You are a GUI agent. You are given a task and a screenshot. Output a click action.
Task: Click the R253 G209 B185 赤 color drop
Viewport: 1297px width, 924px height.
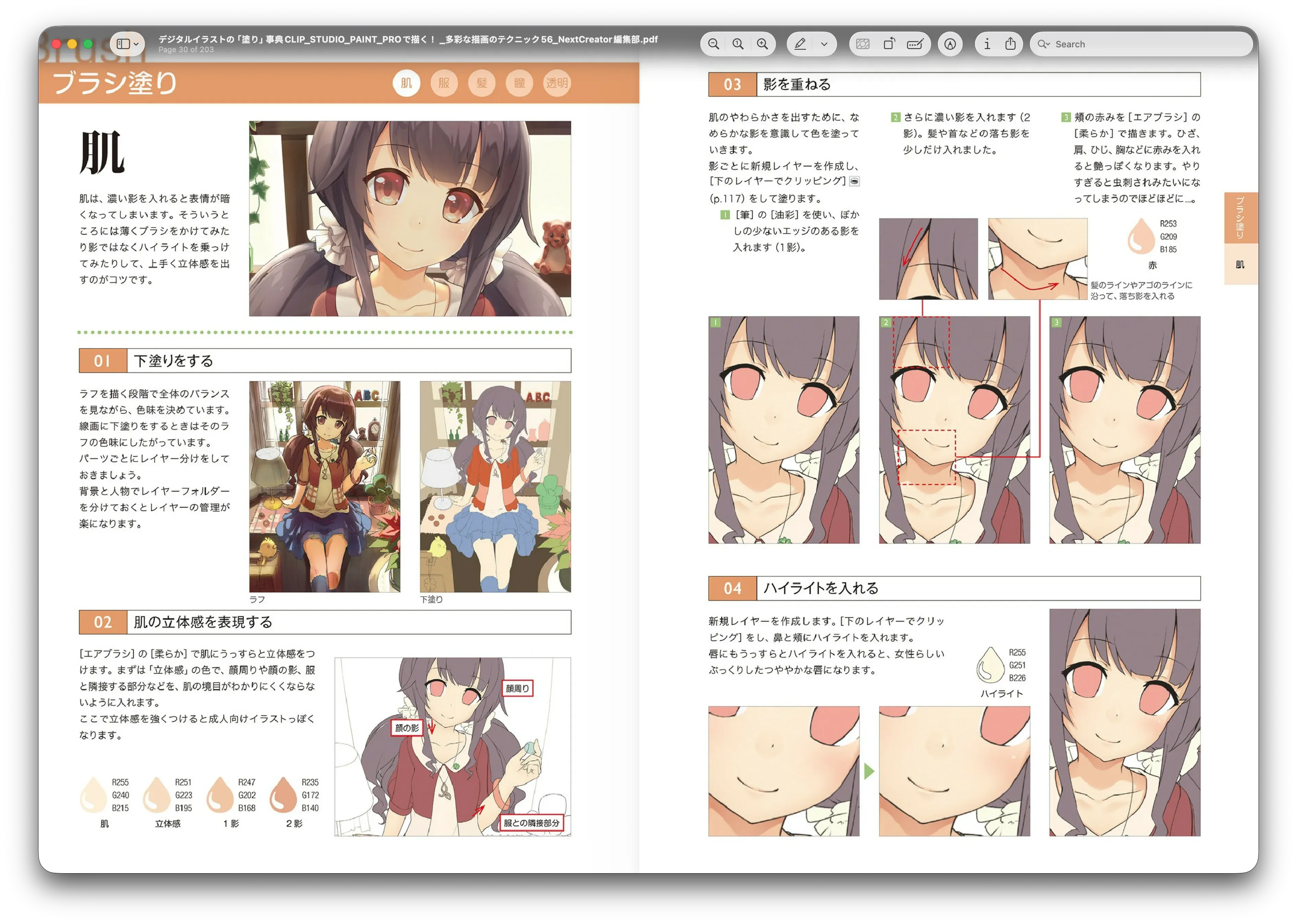(x=1141, y=236)
